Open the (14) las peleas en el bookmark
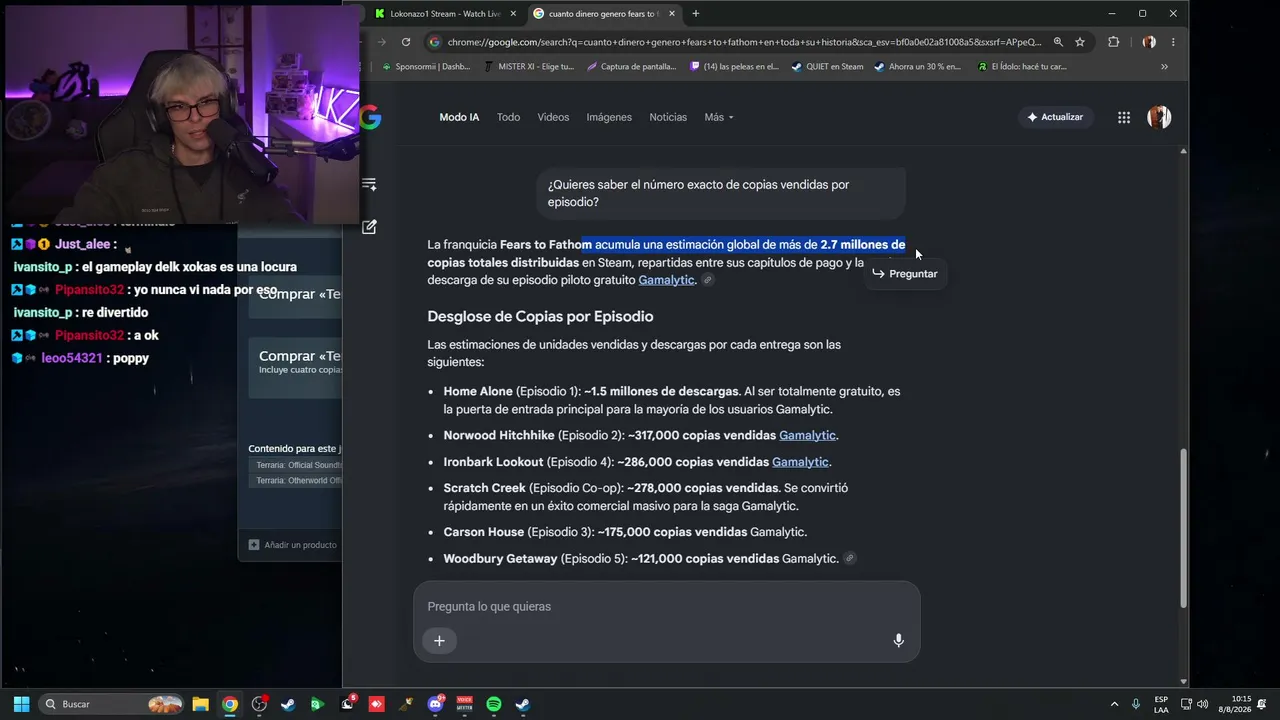The width and height of the screenshot is (1280, 720). click(x=734, y=67)
